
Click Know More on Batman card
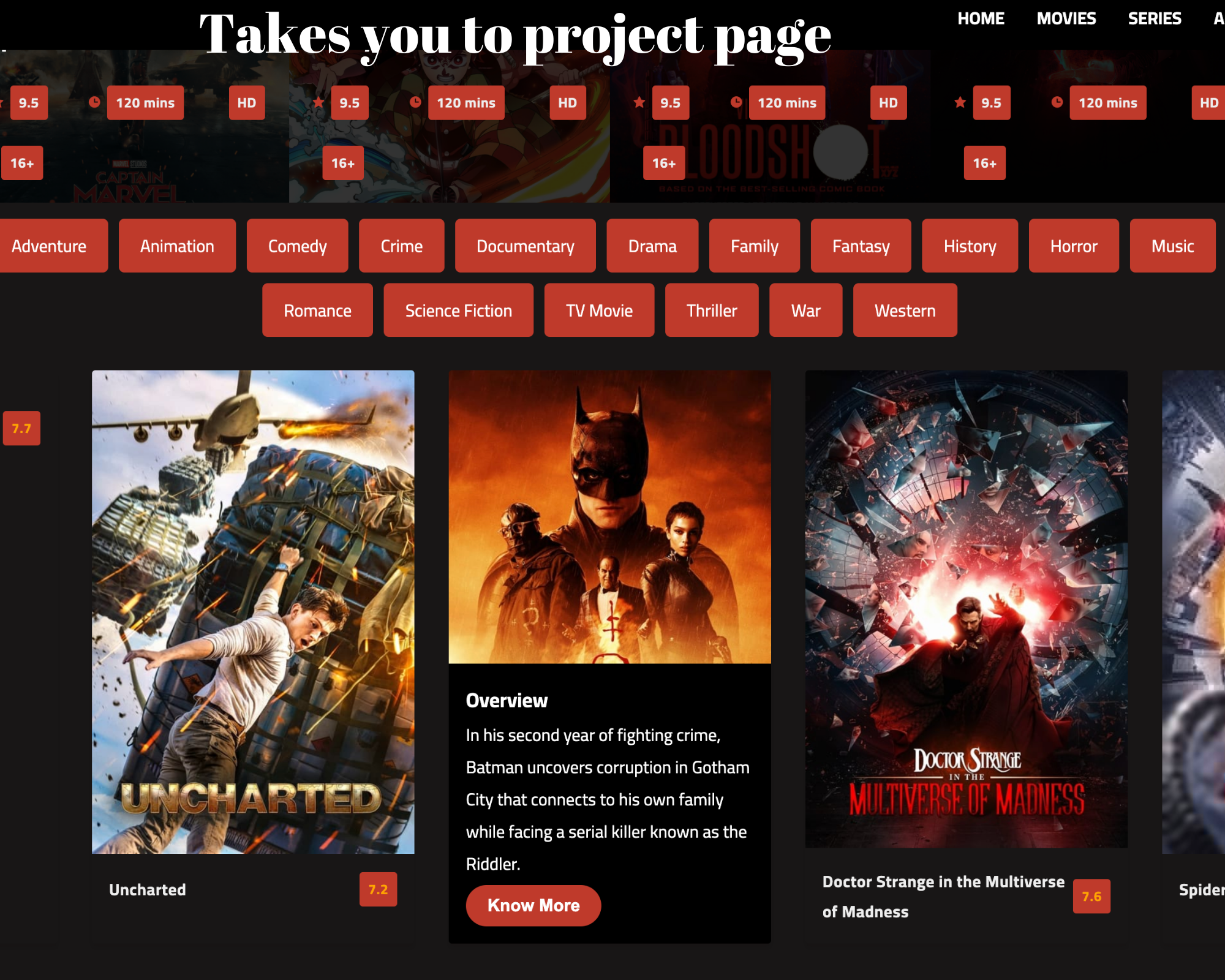533,905
